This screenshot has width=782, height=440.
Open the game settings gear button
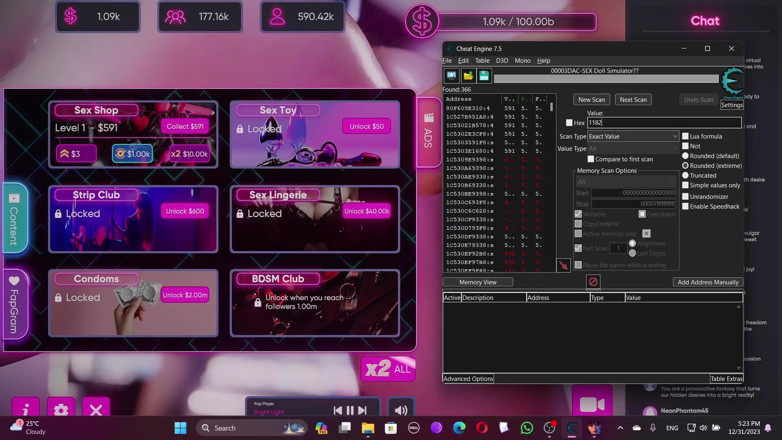pos(61,410)
